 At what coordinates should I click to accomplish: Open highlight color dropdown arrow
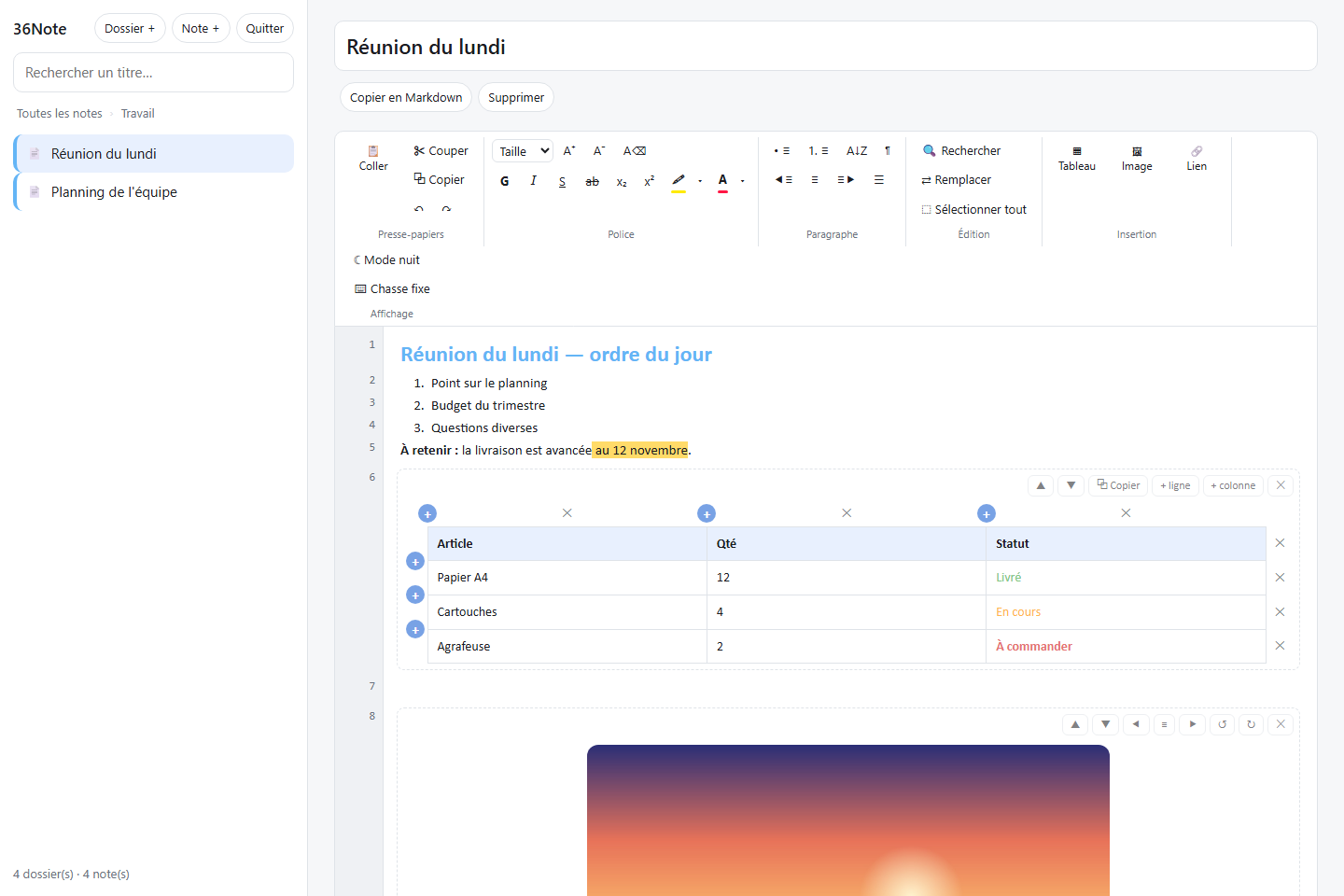pyautogui.click(x=700, y=181)
